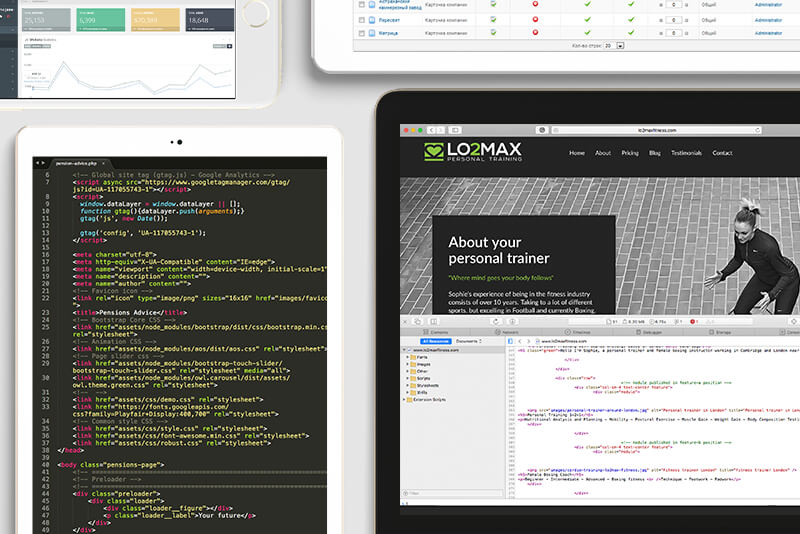Open Administrator link in Матрица row
Screen dimensions: 800x534
(x=768, y=33)
